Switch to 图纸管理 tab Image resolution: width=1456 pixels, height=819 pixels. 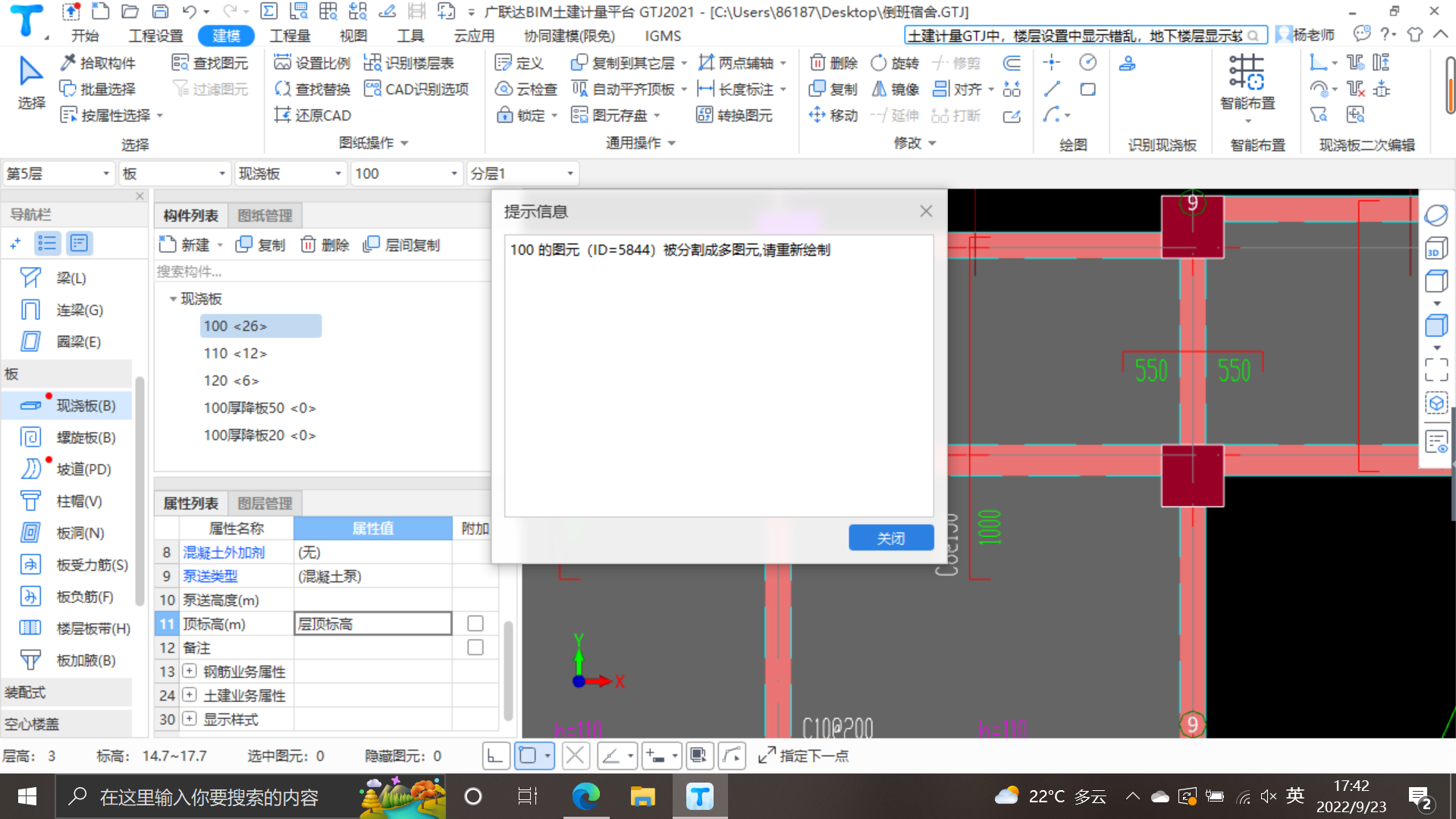click(265, 215)
